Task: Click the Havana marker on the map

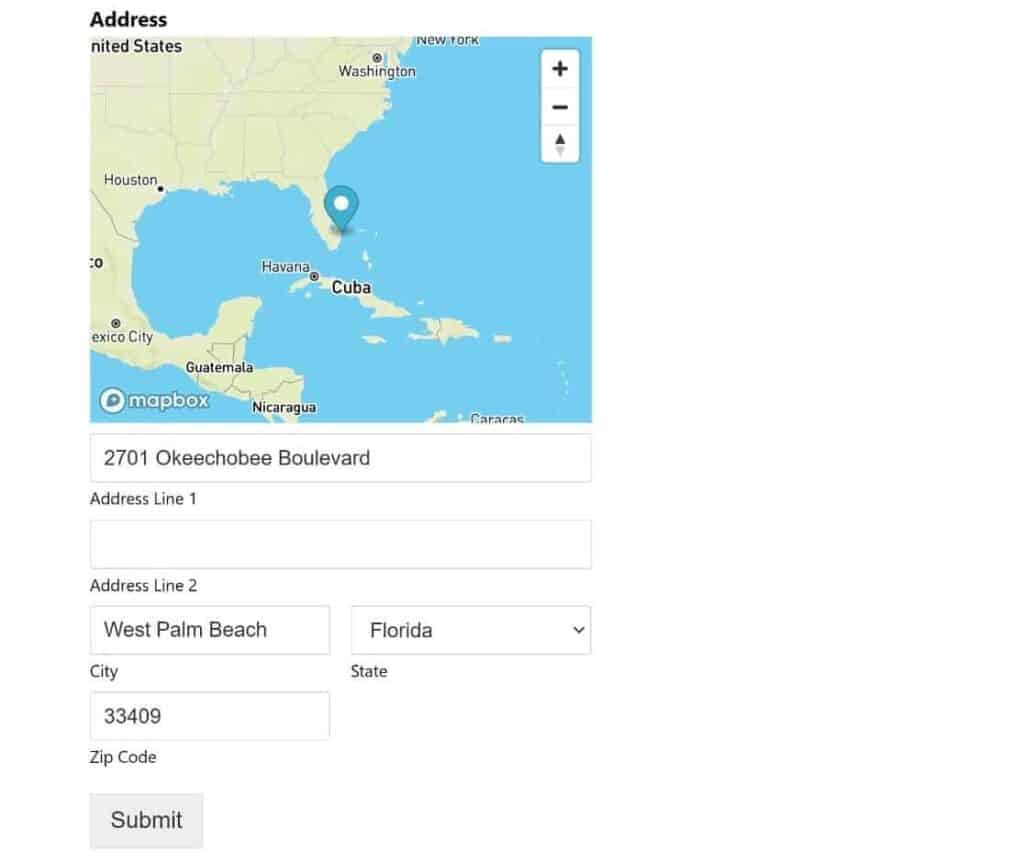Action: [285, 267]
